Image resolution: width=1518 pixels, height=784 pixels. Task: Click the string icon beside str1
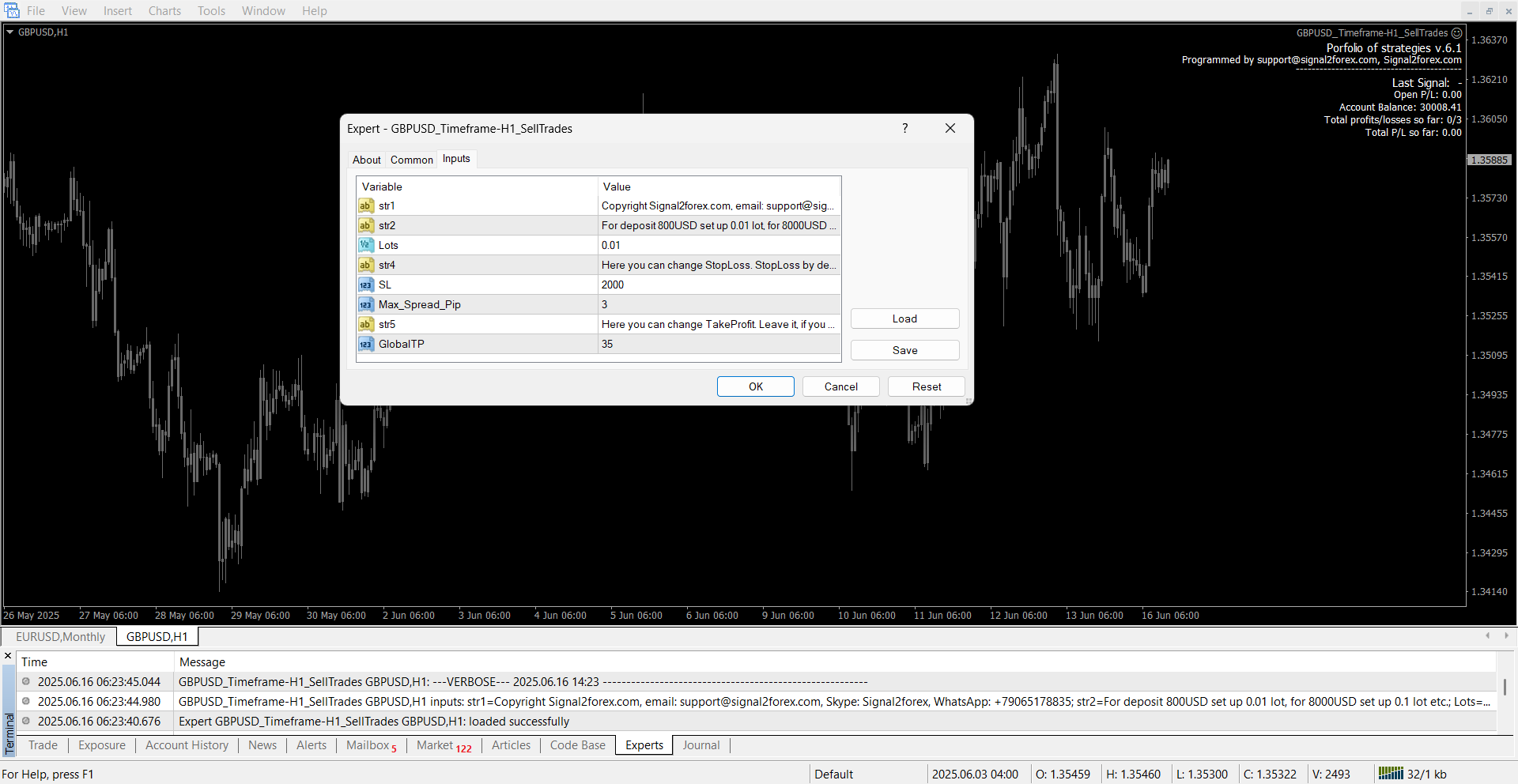point(365,205)
